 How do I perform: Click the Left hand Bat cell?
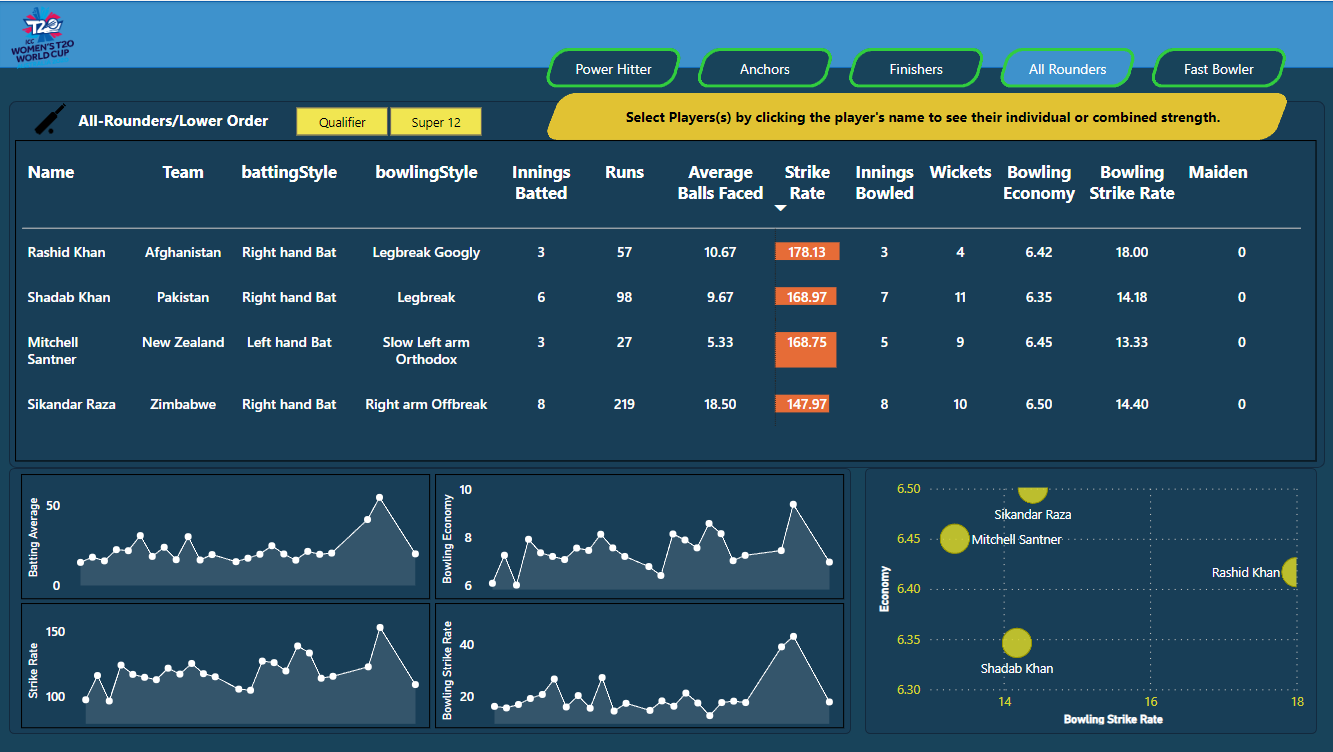point(289,342)
